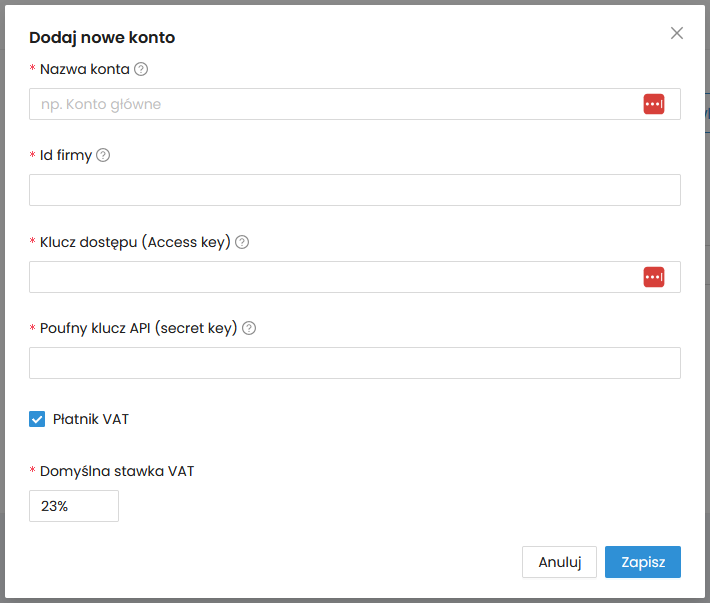Click the password manager icon in Access key field
710x603 pixels.
tap(653, 277)
